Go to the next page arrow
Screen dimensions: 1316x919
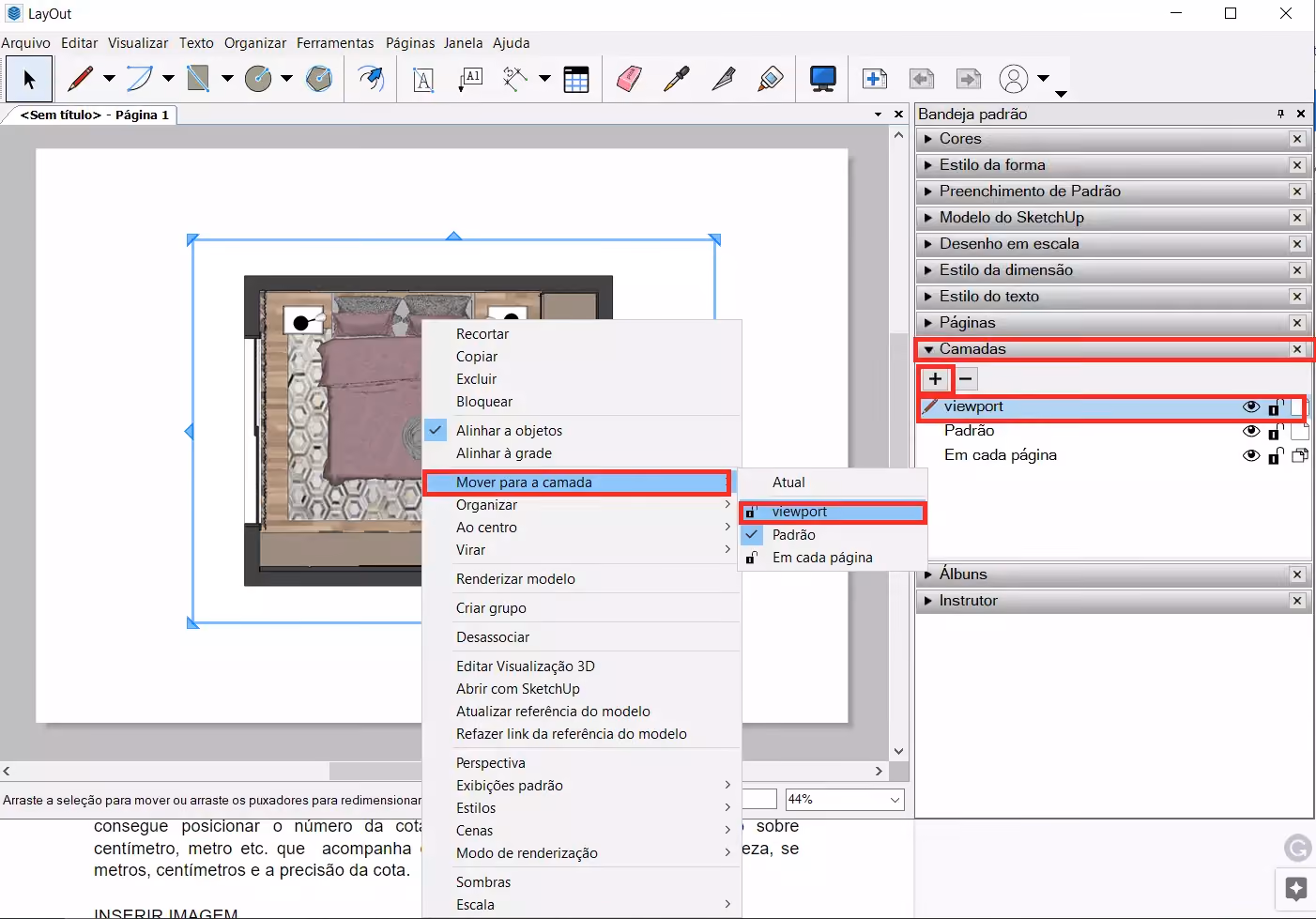click(969, 79)
